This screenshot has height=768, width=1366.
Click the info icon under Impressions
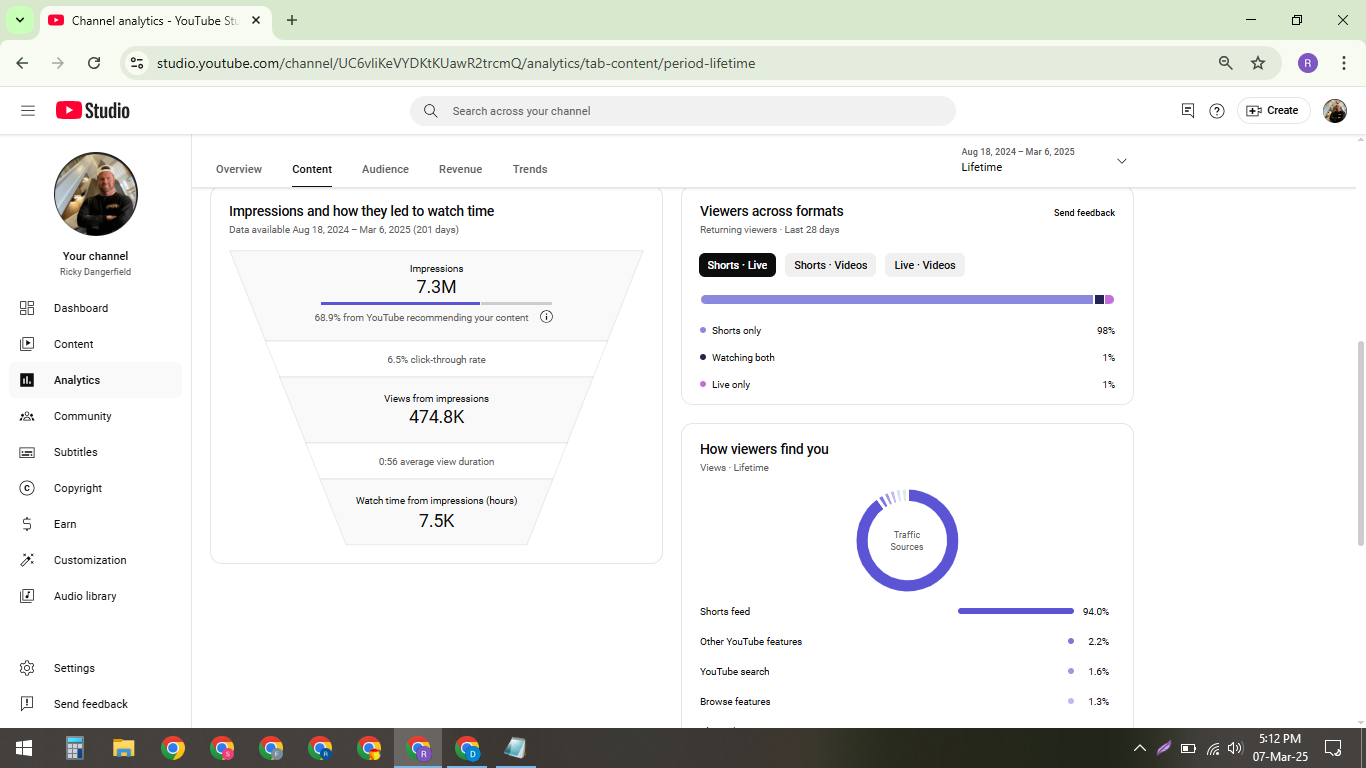click(546, 317)
